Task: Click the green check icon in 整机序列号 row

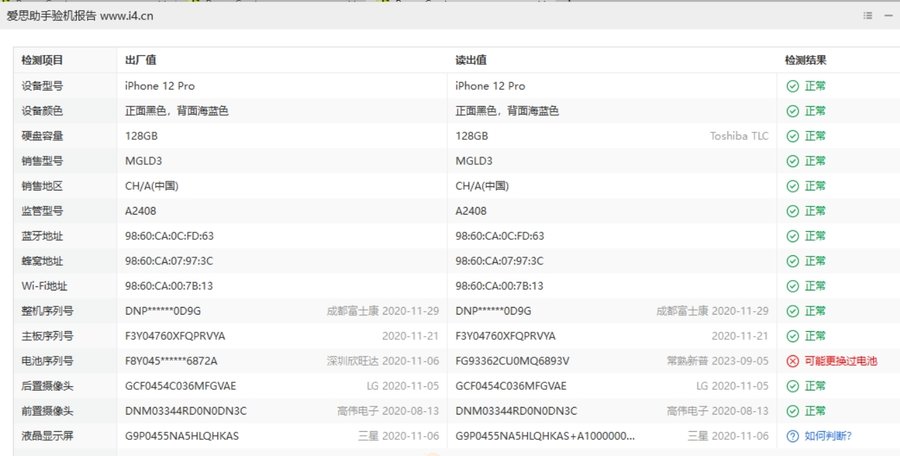Action: coord(793,311)
